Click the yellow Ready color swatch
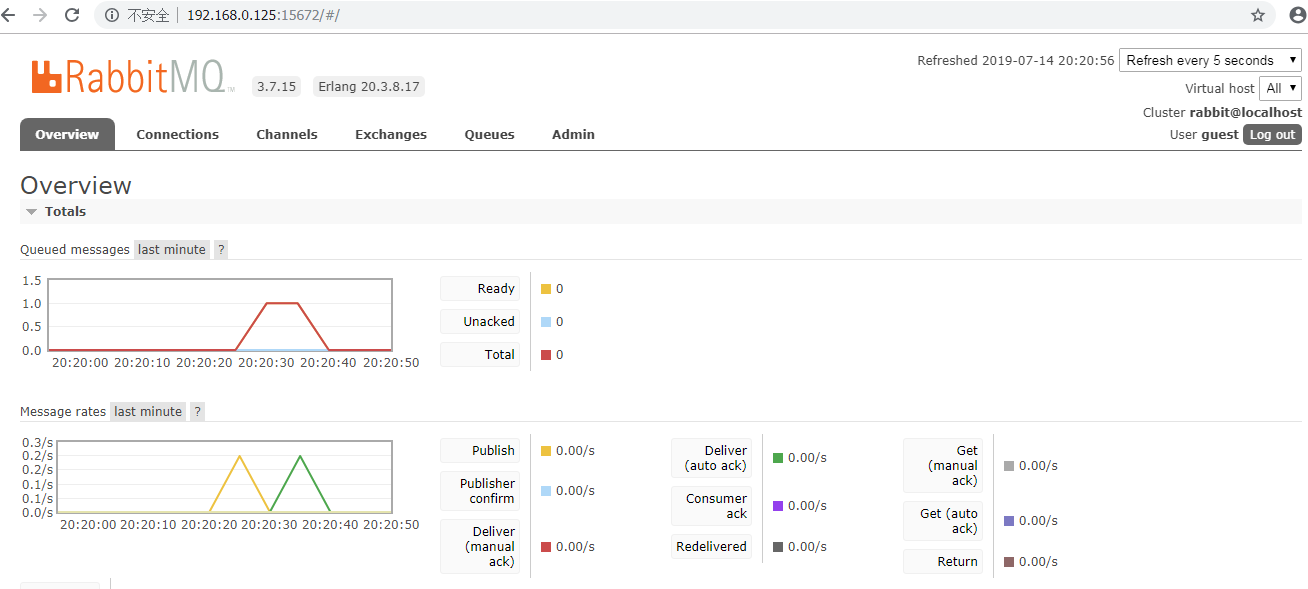The image size is (1308, 589). pos(546,289)
